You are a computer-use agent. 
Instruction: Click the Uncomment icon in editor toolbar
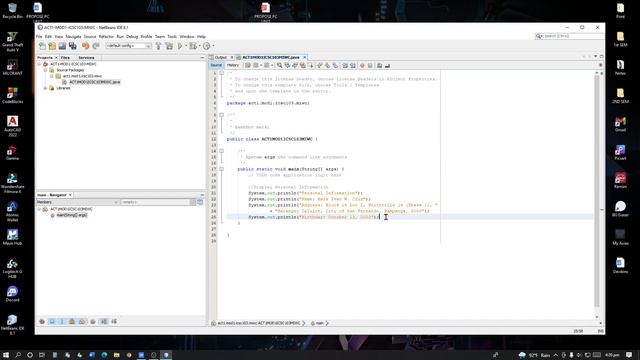pos(387,65)
